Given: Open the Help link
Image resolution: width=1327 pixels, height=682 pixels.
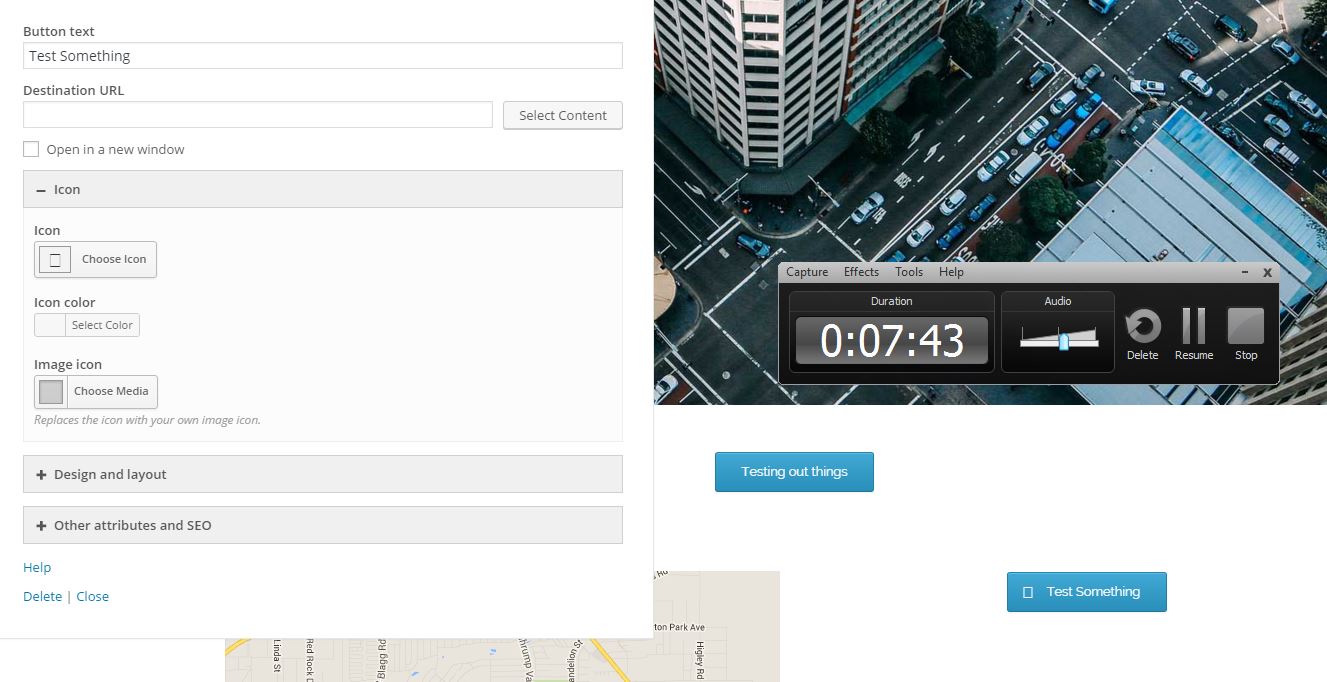Looking at the screenshot, I should pyautogui.click(x=37, y=568).
